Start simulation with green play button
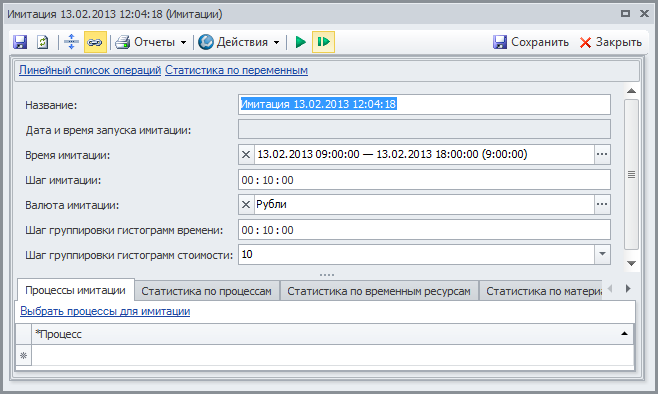The width and height of the screenshot is (658, 394). (300, 42)
